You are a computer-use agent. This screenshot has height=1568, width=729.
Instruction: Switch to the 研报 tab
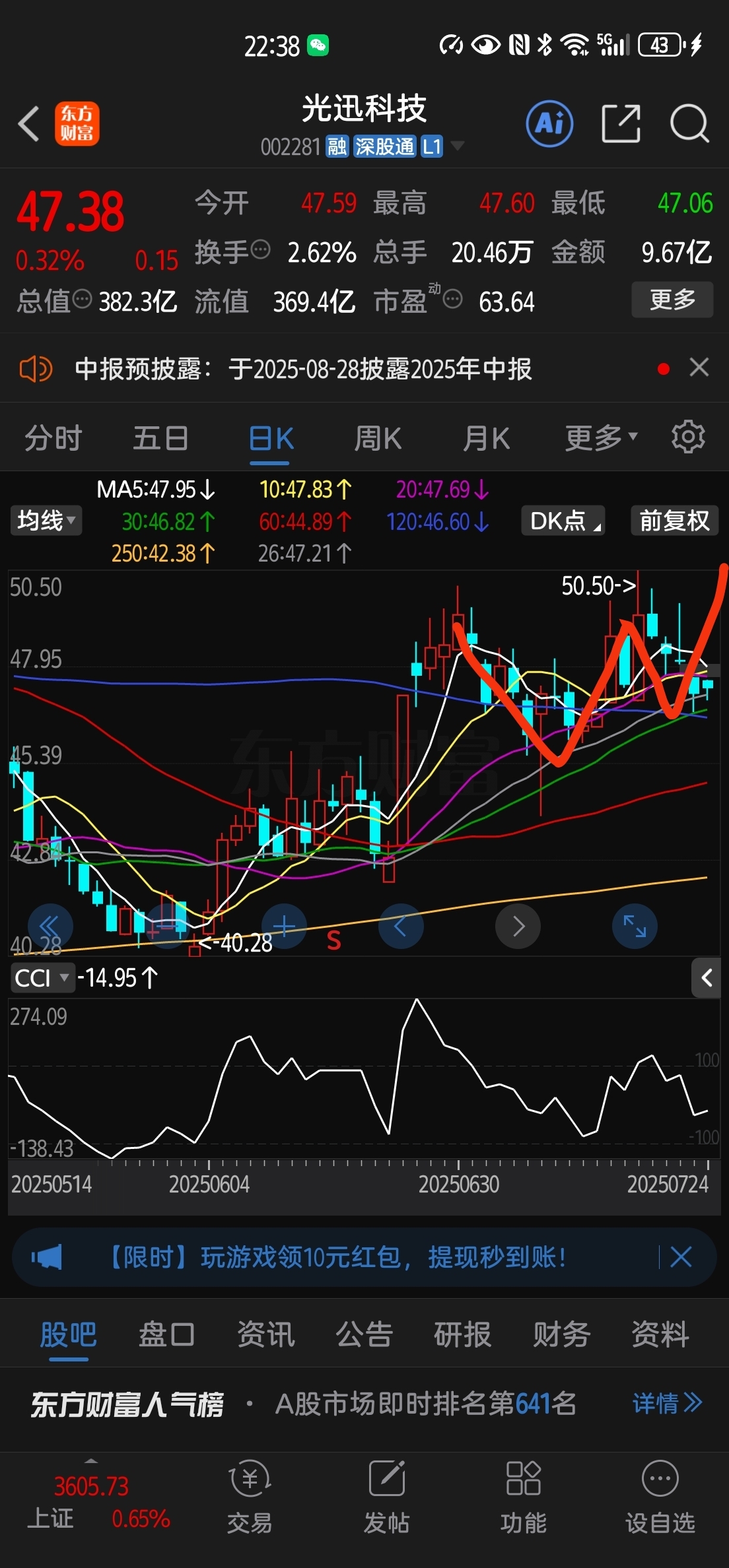(462, 1334)
